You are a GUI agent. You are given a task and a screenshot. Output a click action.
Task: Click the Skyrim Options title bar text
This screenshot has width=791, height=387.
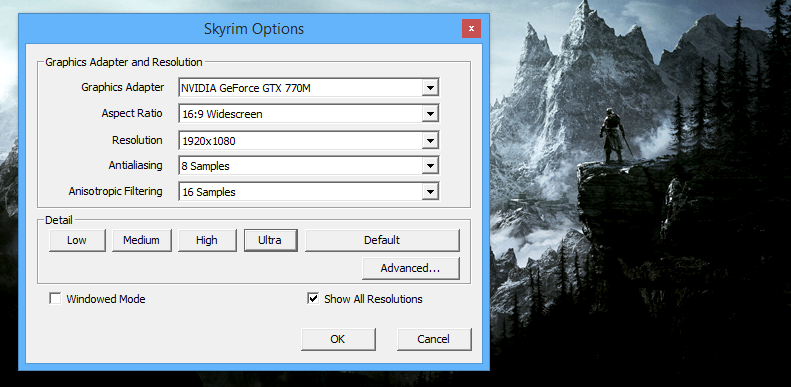click(254, 28)
